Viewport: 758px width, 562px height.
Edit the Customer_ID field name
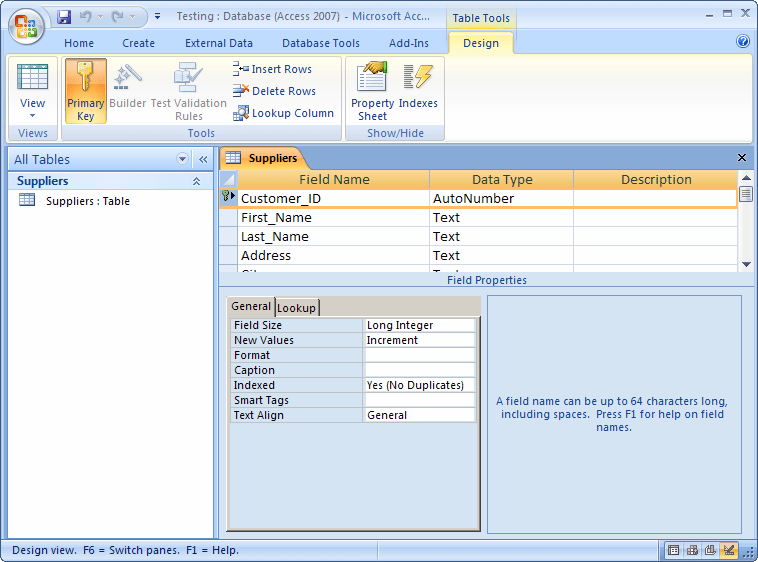333,199
